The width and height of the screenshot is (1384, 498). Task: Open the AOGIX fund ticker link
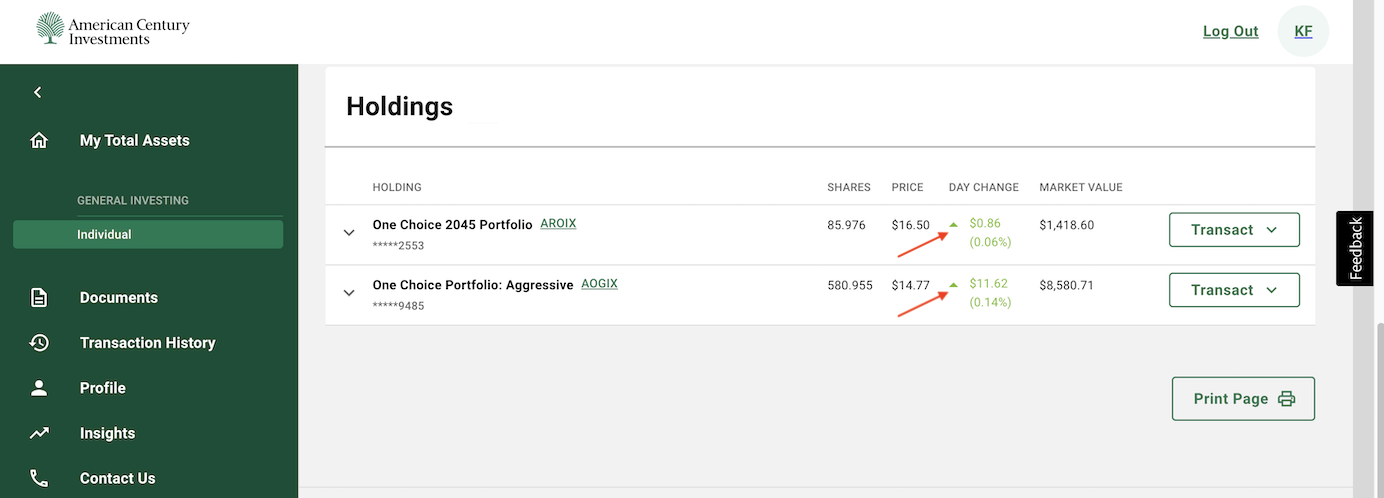pos(599,284)
